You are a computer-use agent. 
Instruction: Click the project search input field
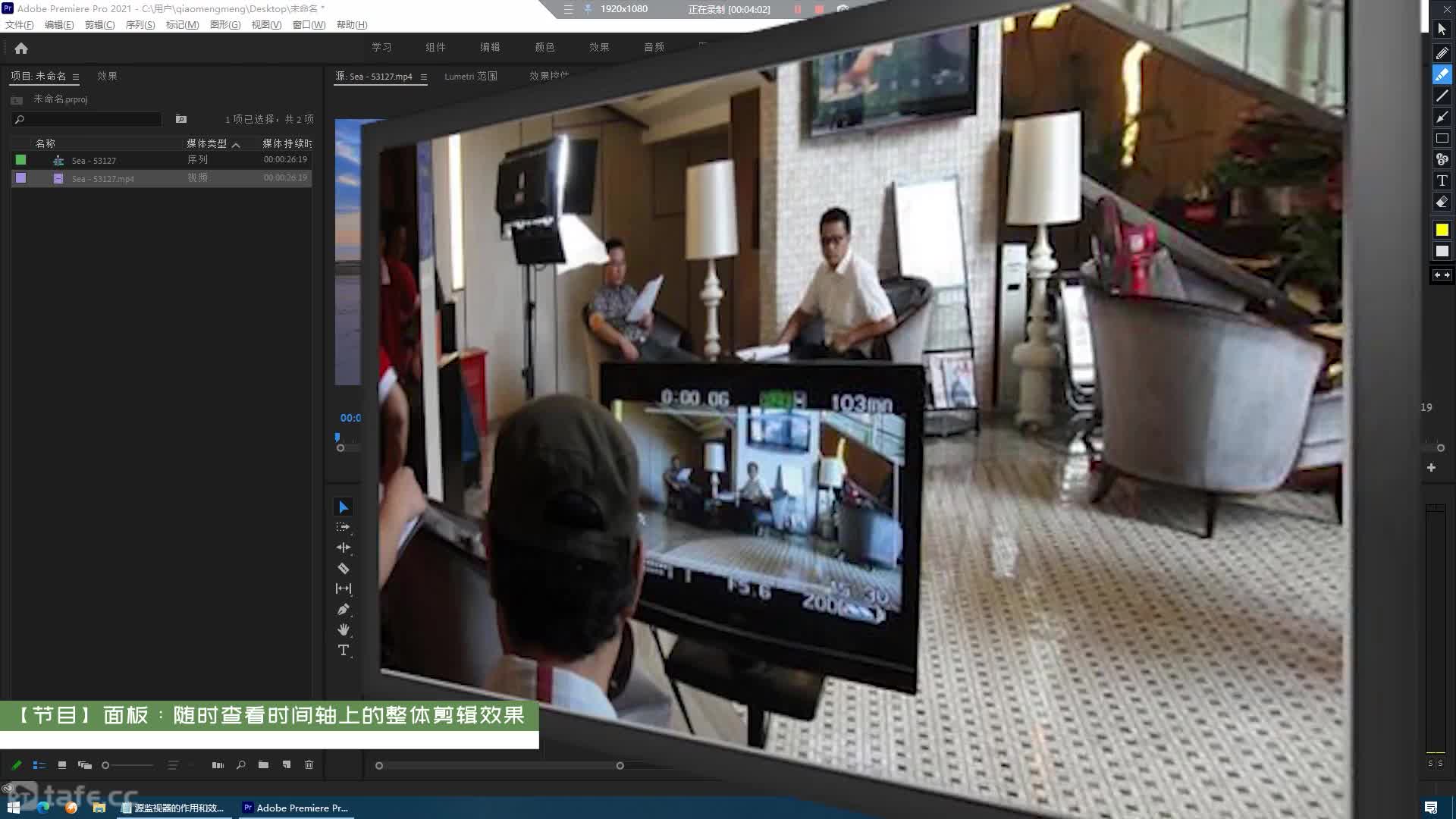(86, 119)
